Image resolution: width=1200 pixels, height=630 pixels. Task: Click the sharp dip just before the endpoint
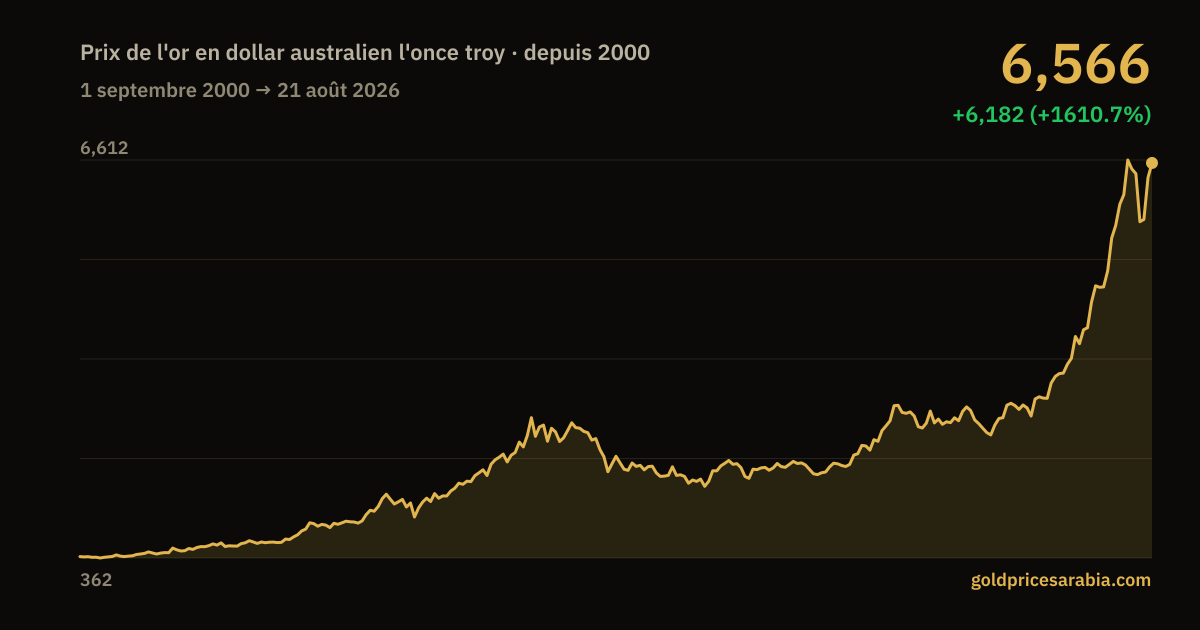pyautogui.click(x=1140, y=221)
